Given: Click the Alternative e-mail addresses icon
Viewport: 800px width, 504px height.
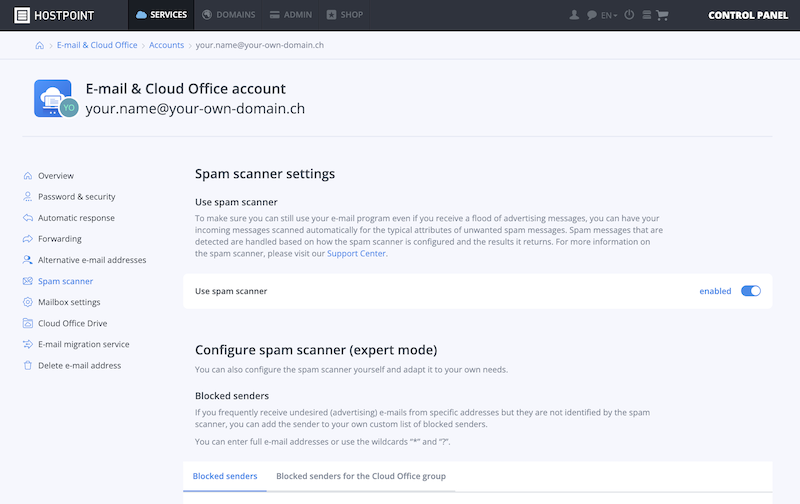Looking at the screenshot, I should tap(28, 260).
